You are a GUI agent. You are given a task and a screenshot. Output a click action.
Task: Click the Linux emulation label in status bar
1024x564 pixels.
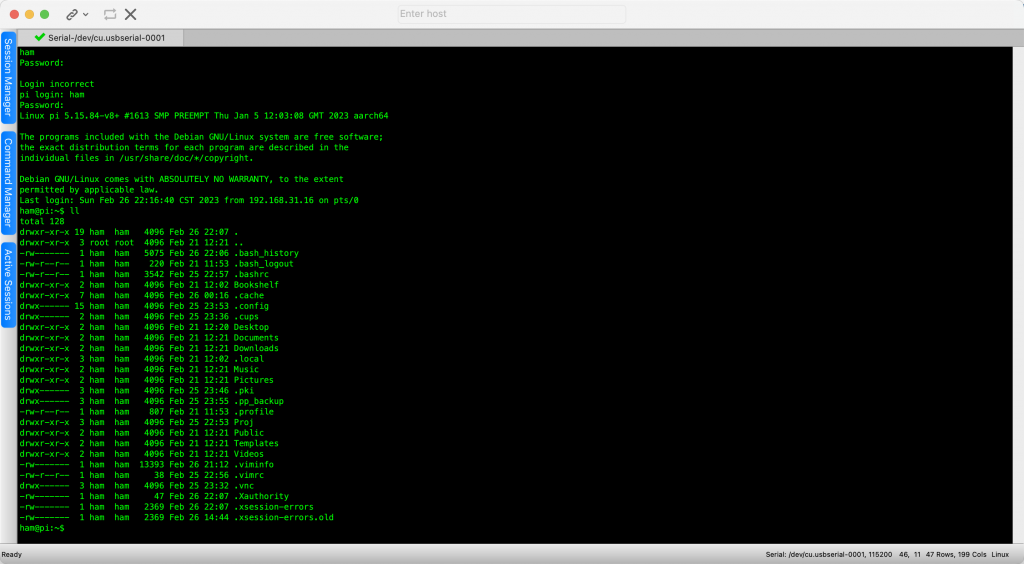pyautogui.click(x=1000, y=555)
